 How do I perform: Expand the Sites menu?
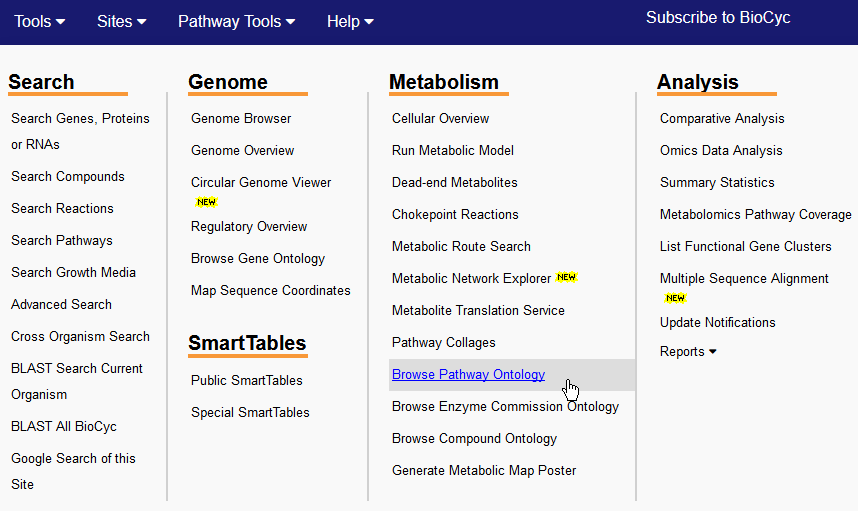coord(121,21)
